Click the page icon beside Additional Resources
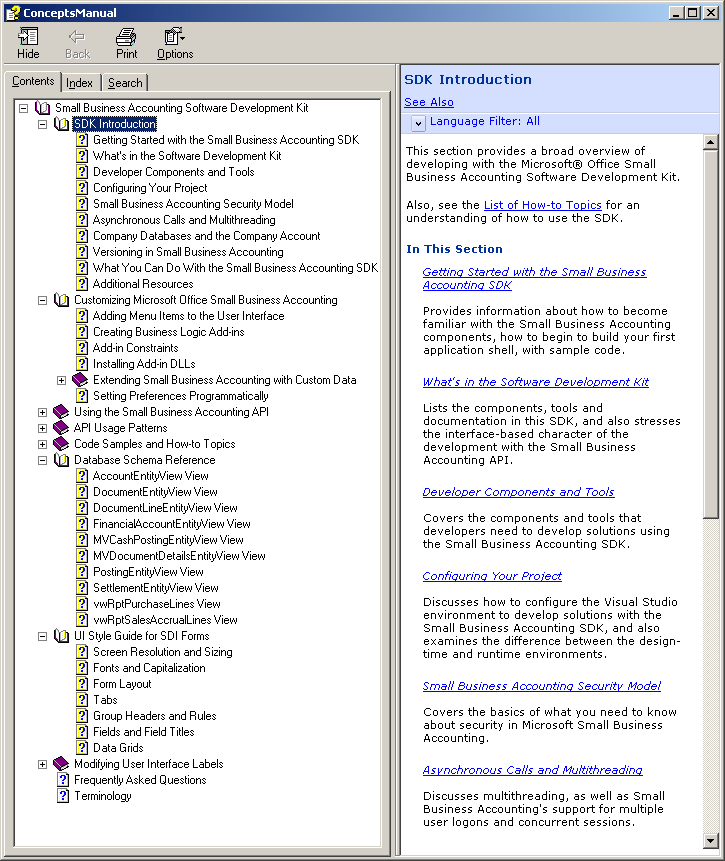 pyautogui.click(x=82, y=284)
